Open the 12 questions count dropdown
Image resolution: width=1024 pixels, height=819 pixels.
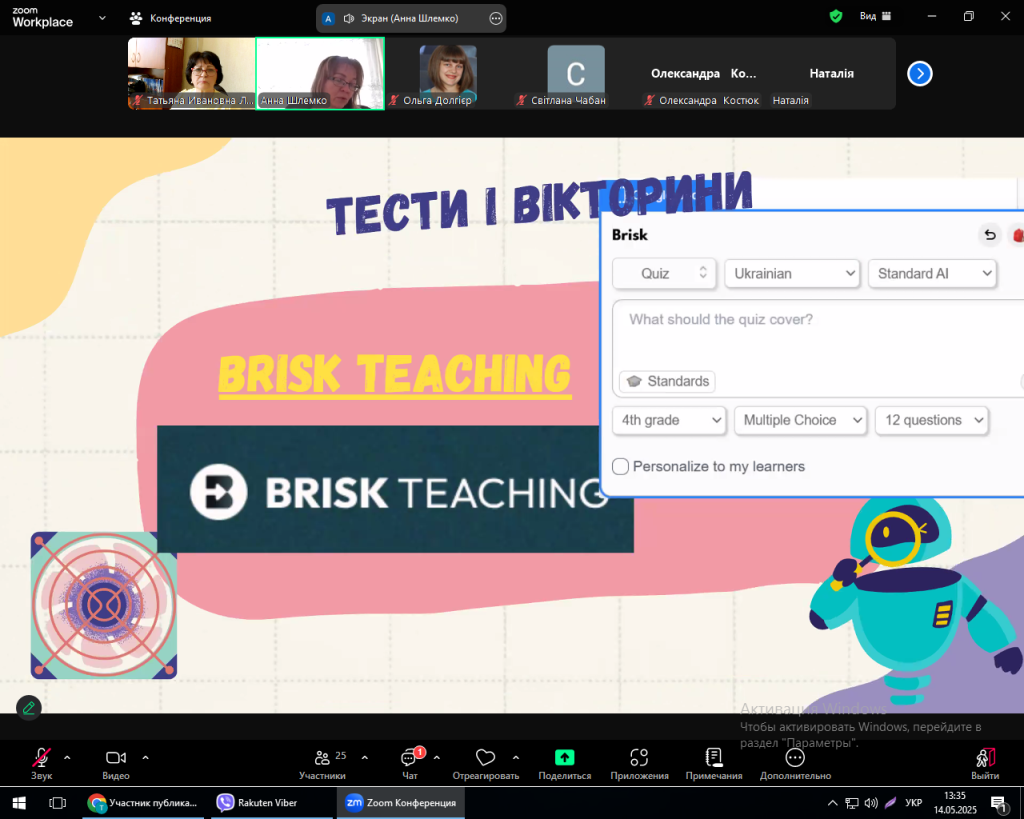932,421
